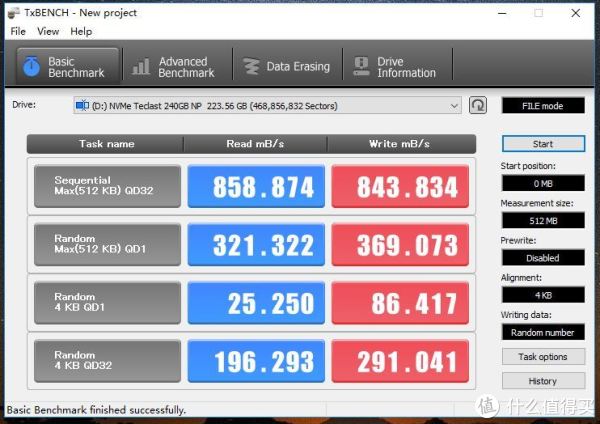Click the Task name column header
Screen dimensions: 600x424
coord(106,144)
